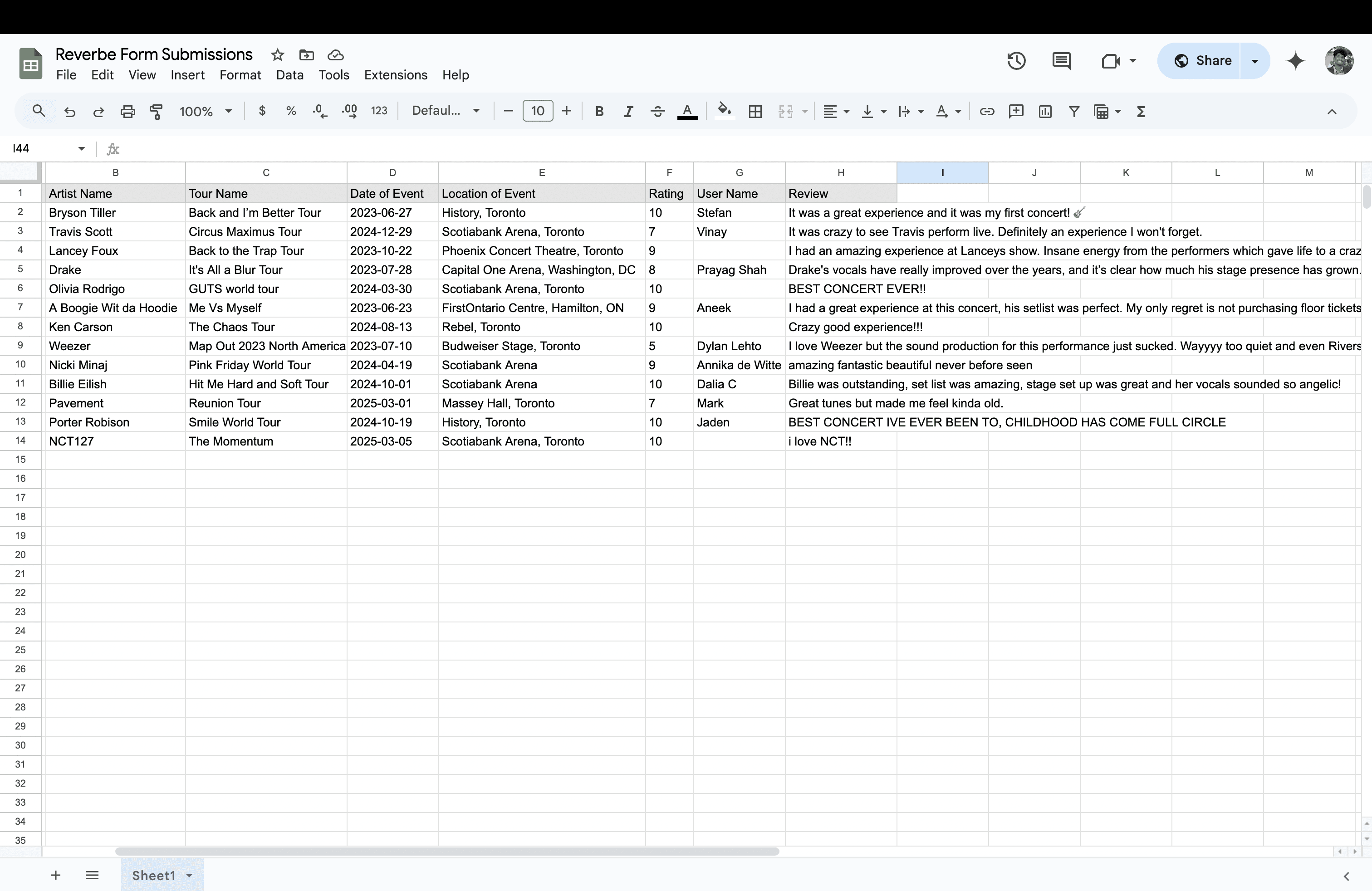This screenshot has width=1372, height=891.
Task: Click the Add sheet plus button
Action: (56, 876)
